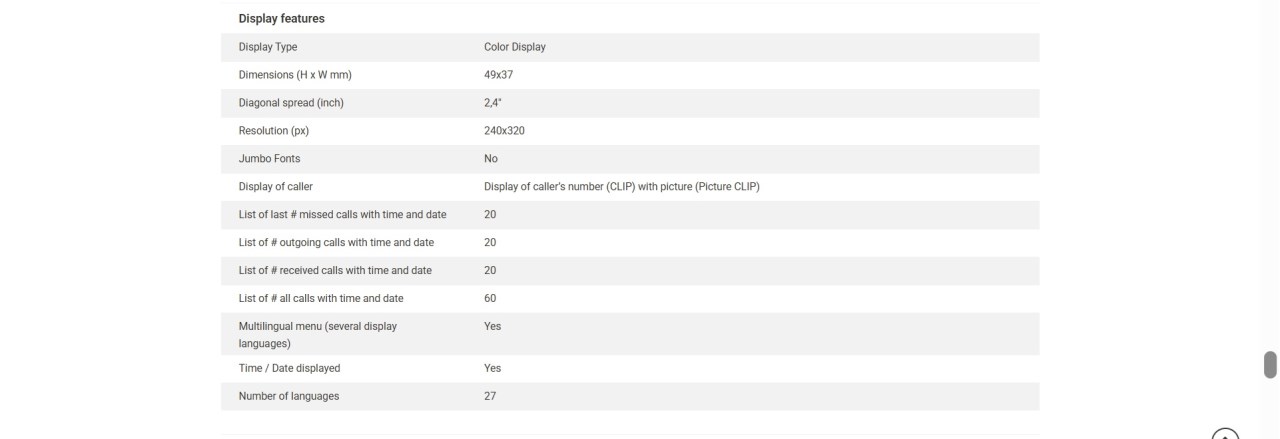Click the Color Display value

(x=515, y=47)
